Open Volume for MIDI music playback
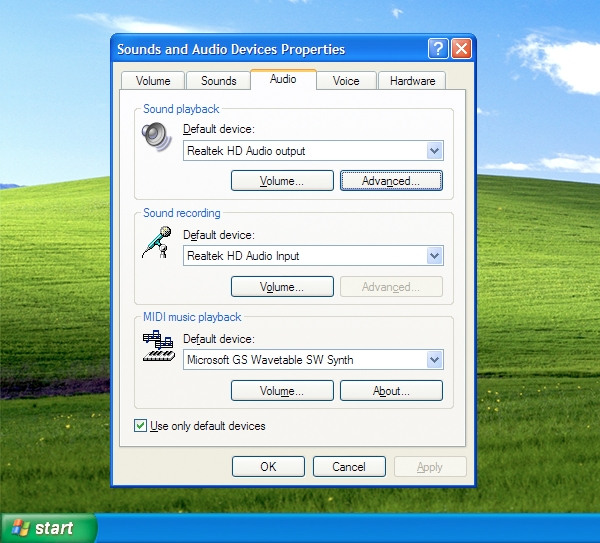The width and height of the screenshot is (600, 543). click(x=282, y=391)
